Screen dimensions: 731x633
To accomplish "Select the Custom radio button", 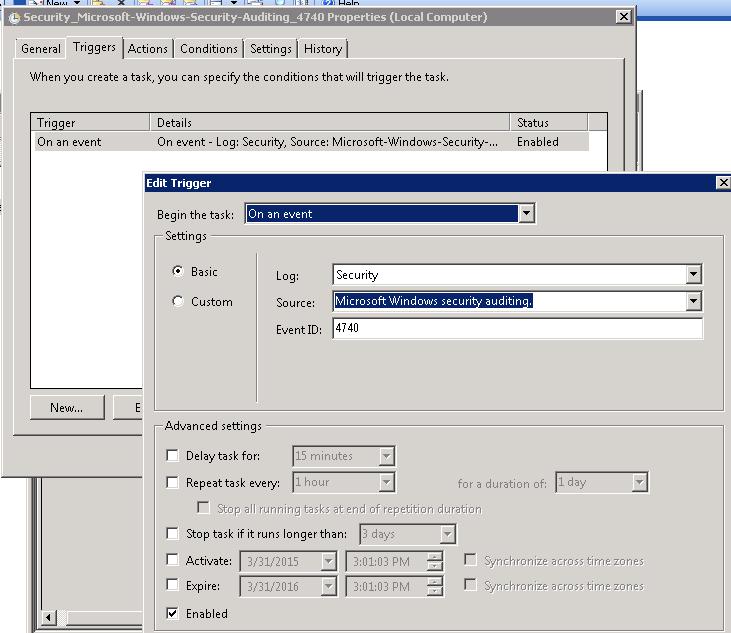I will (x=178, y=301).
